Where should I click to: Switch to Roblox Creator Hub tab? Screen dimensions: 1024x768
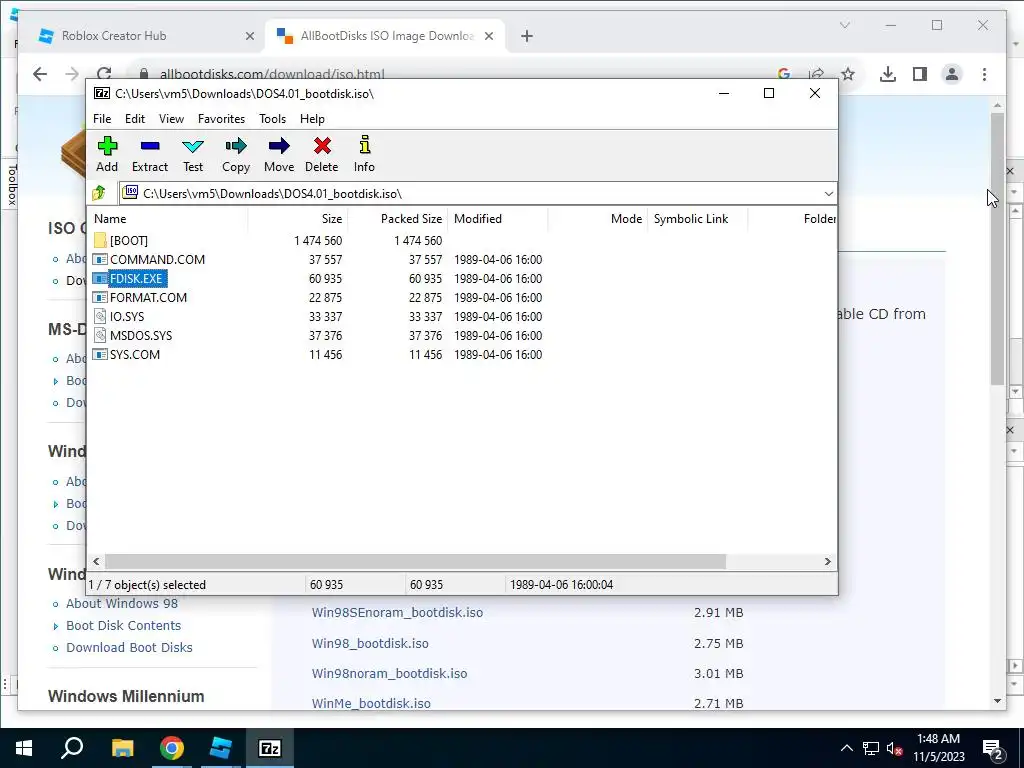(144, 36)
